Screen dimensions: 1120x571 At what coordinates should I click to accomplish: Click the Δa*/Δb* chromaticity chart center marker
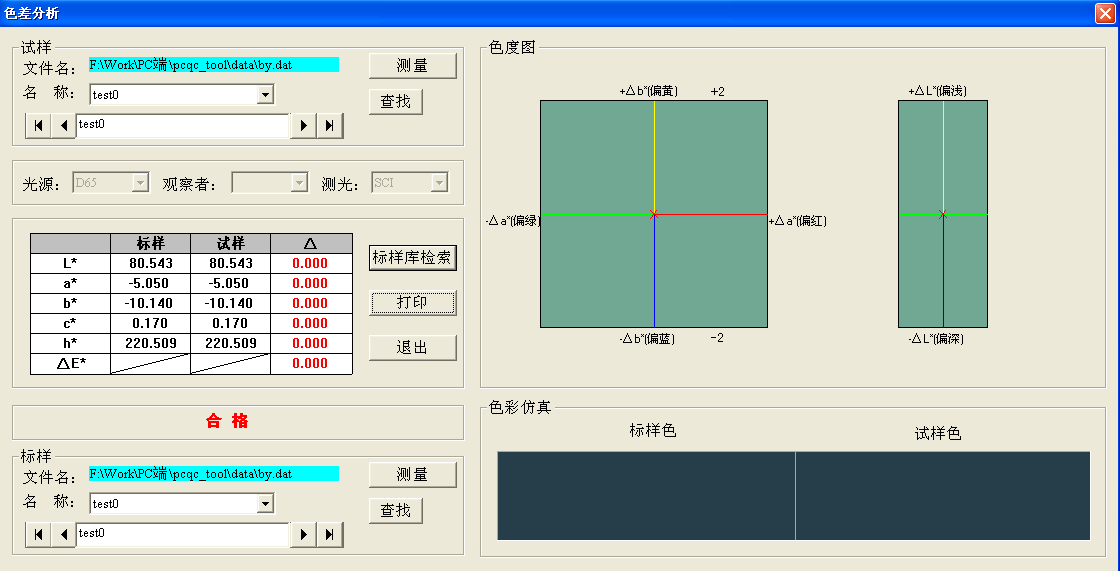(654, 214)
